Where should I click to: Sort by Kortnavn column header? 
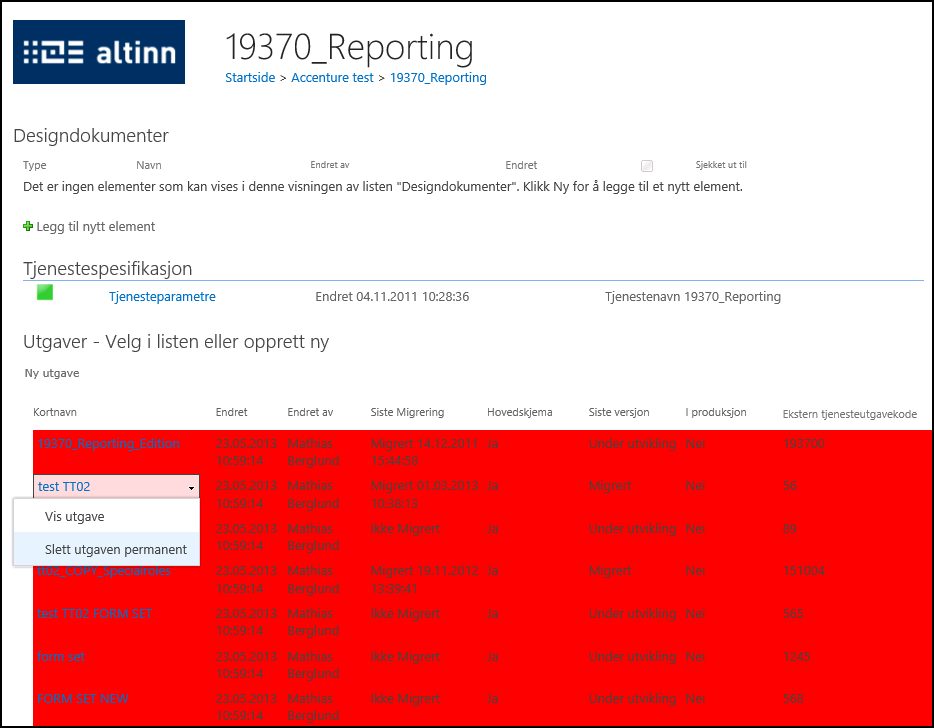coord(55,412)
